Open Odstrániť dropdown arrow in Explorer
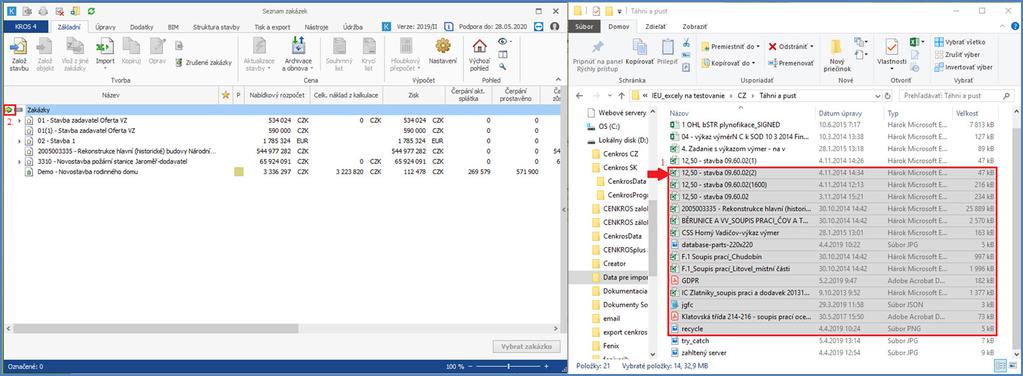1023x376 pixels. [x=812, y=46]
